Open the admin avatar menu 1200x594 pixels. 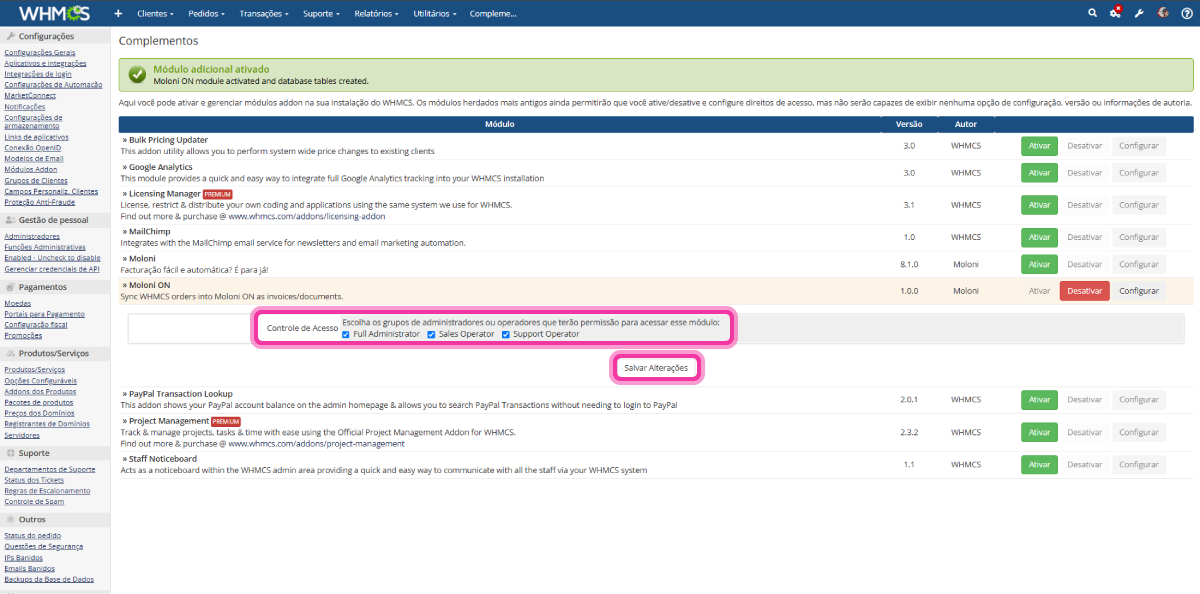coord(1163,13)
